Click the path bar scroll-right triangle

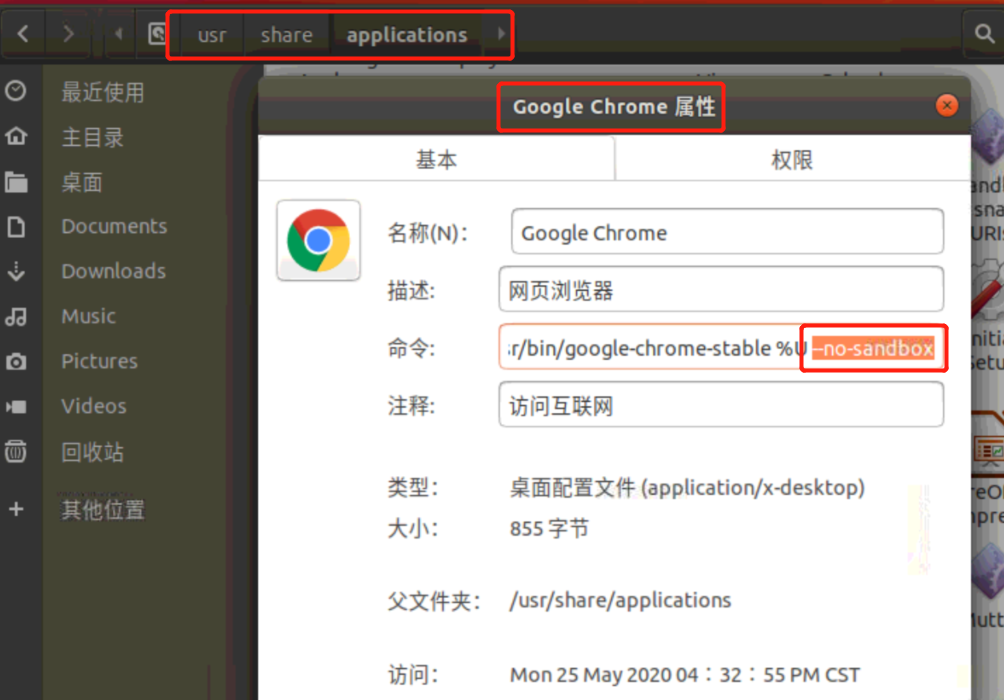point(501,33)
